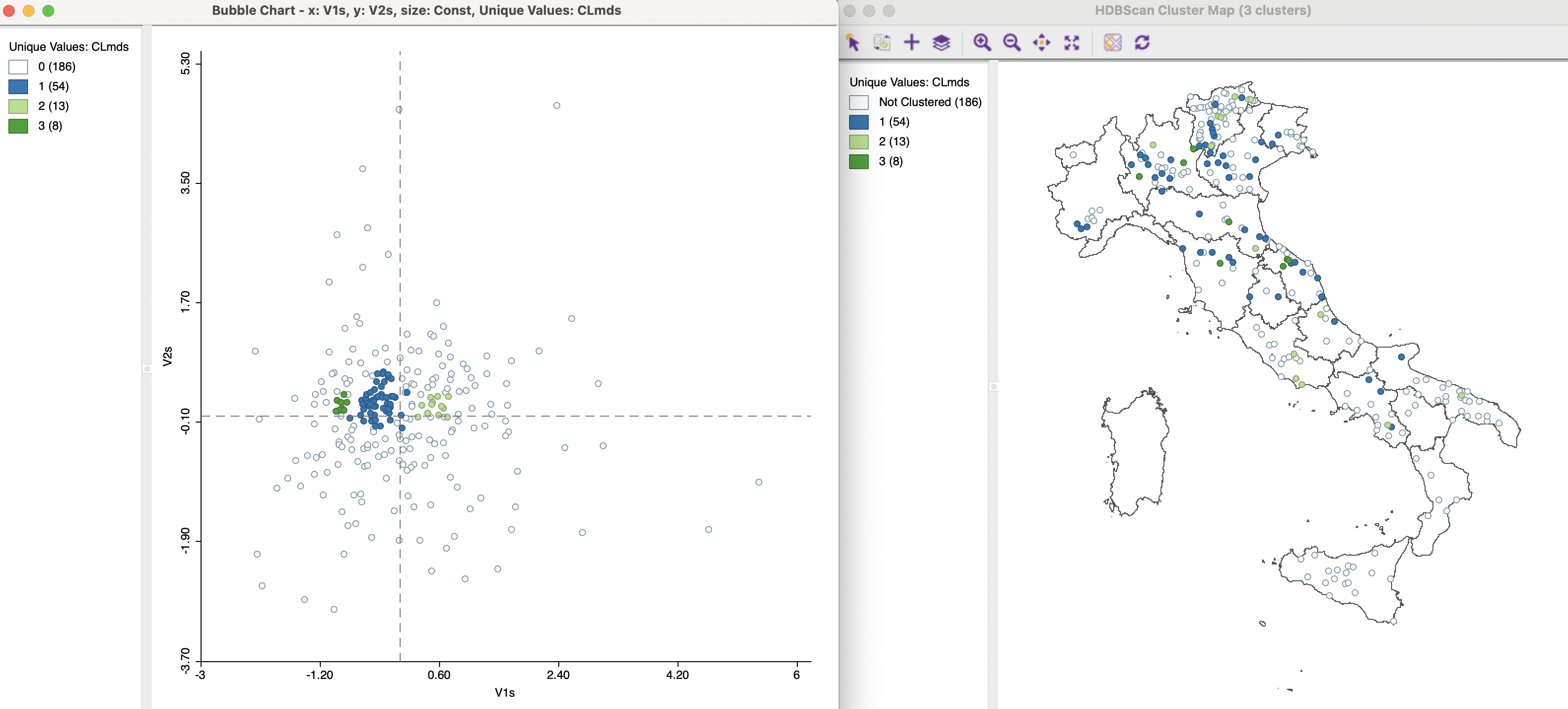This screenshot has width=1568, height=709.
Task: Click map legend label '1 (54)'
Action: 894,122
